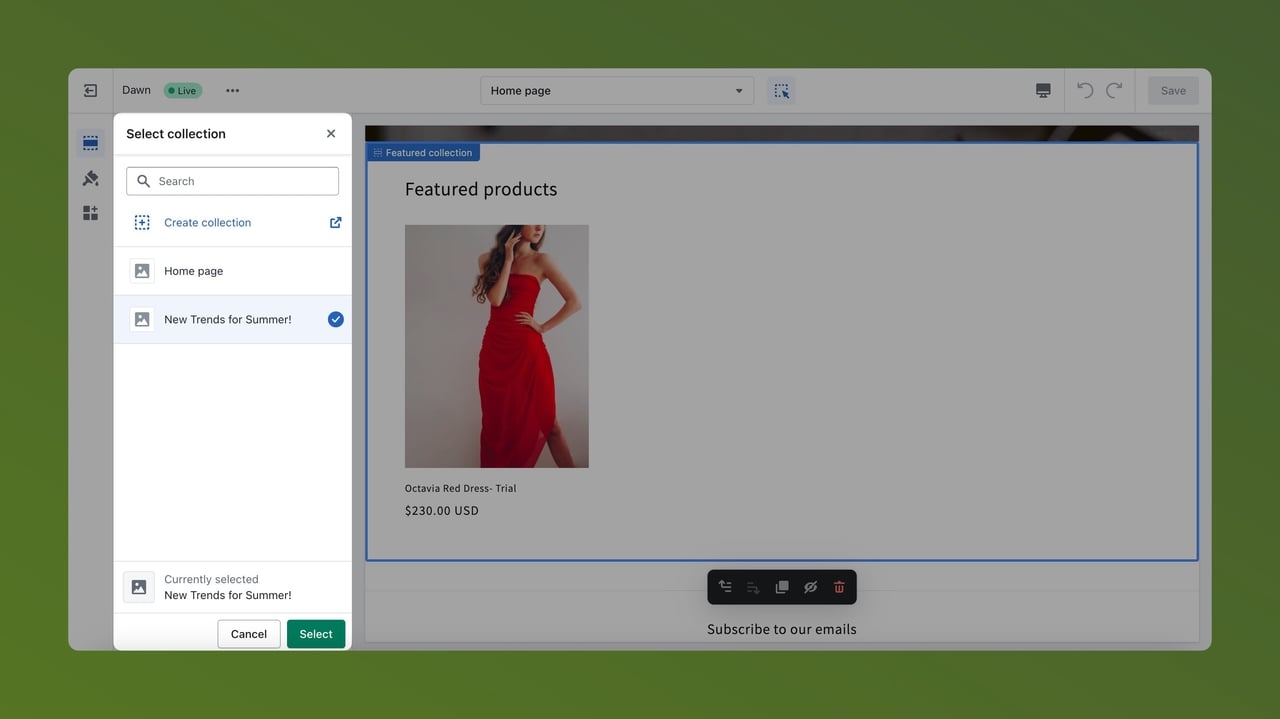Screen dimensions: 1280x719
Task: Click the Featured collection section label
Action: [x=423, y=153]
